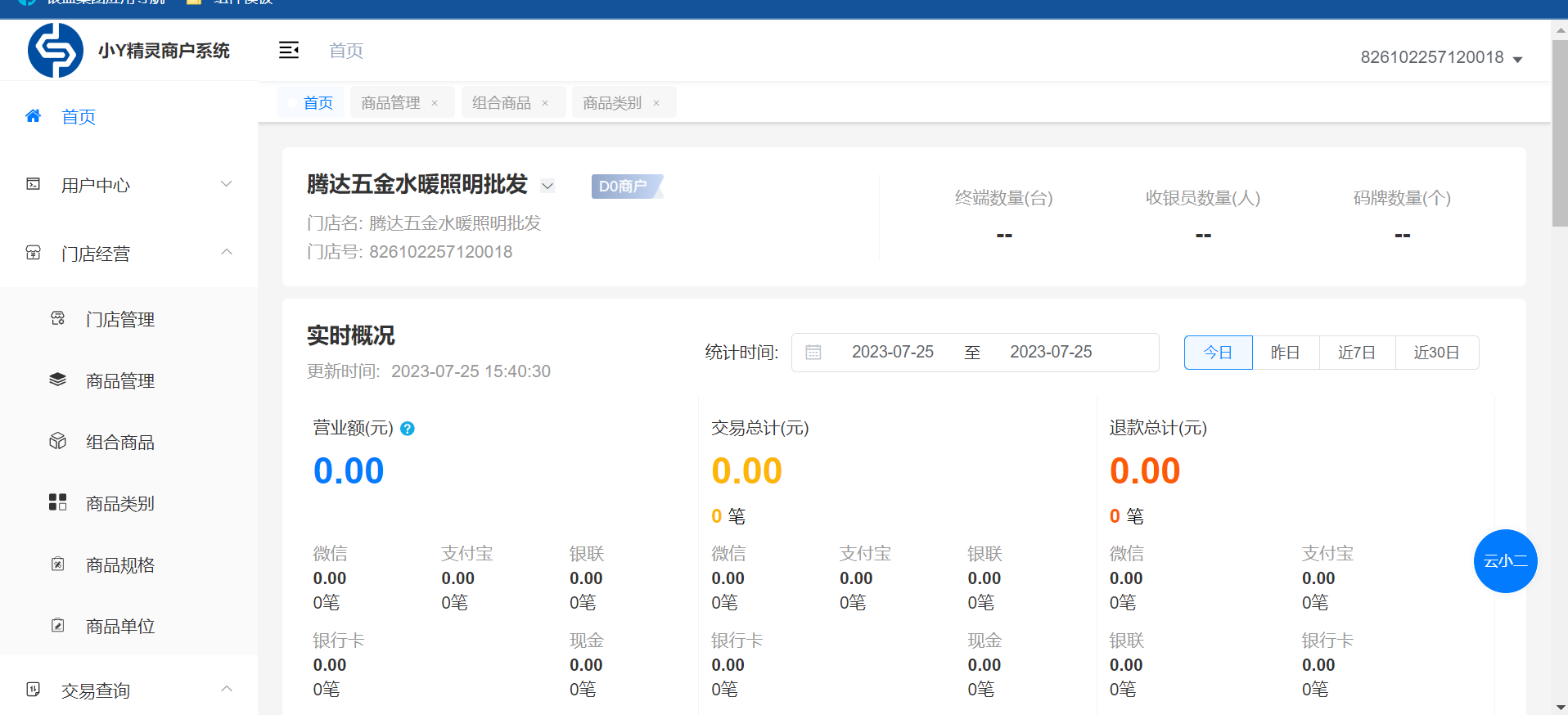
Task: Select the 昨日 time filter
Action: (x=1286, y=353)
